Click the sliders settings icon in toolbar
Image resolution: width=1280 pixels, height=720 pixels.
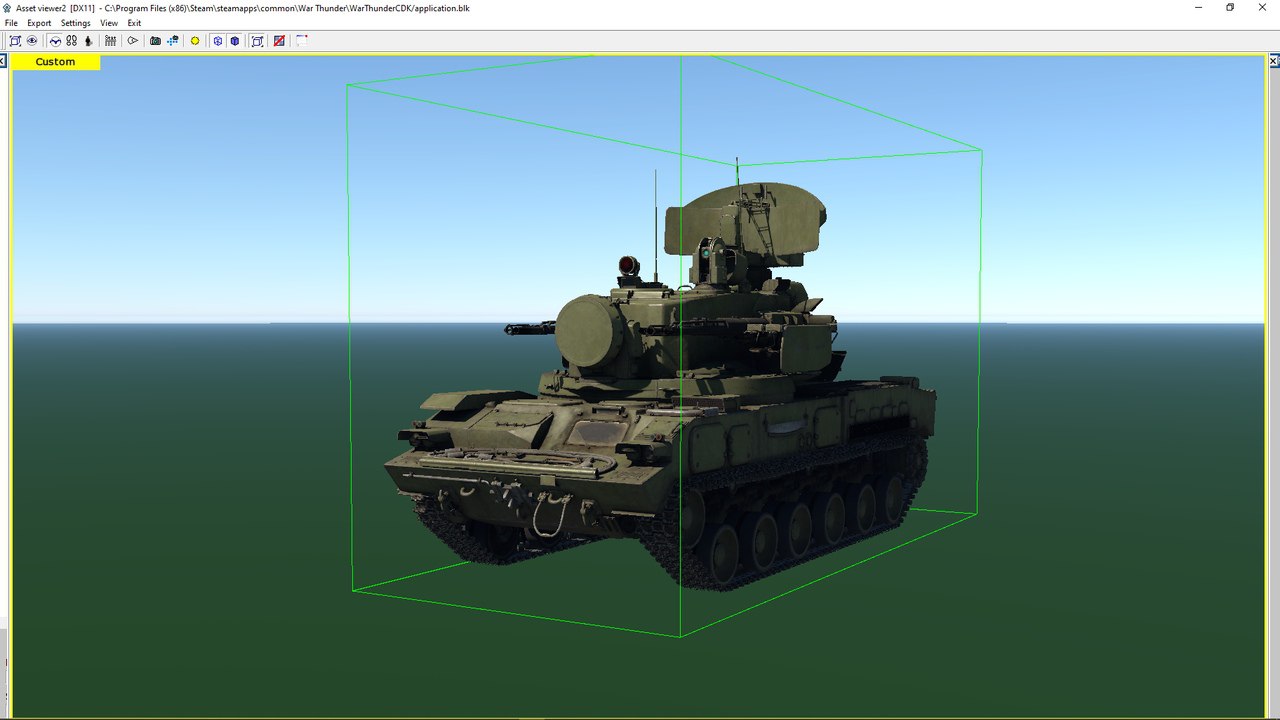tap(110, 41)
